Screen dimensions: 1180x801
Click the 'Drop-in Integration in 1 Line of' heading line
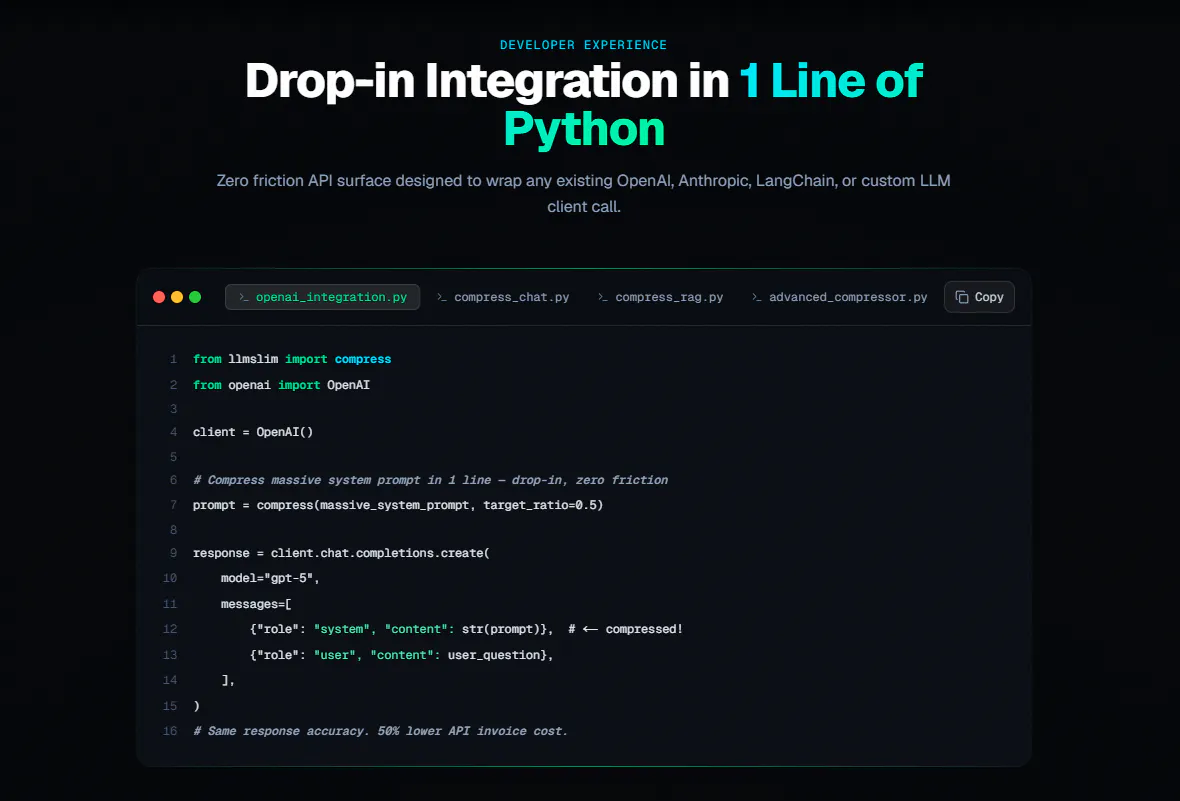click(584, 80)
